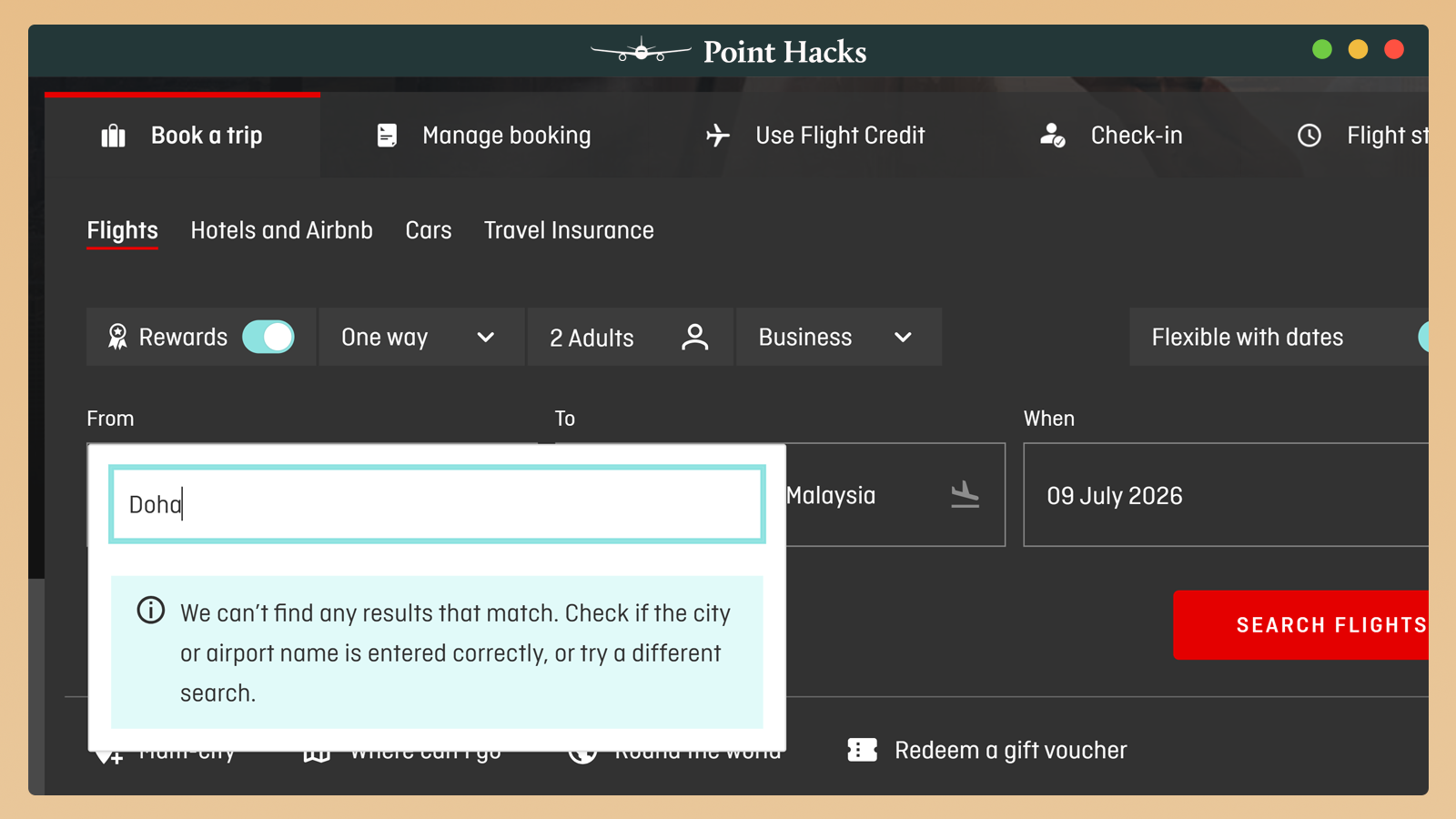
Task: Click the gift voucher ticket icon
Action: click(862, 750)
